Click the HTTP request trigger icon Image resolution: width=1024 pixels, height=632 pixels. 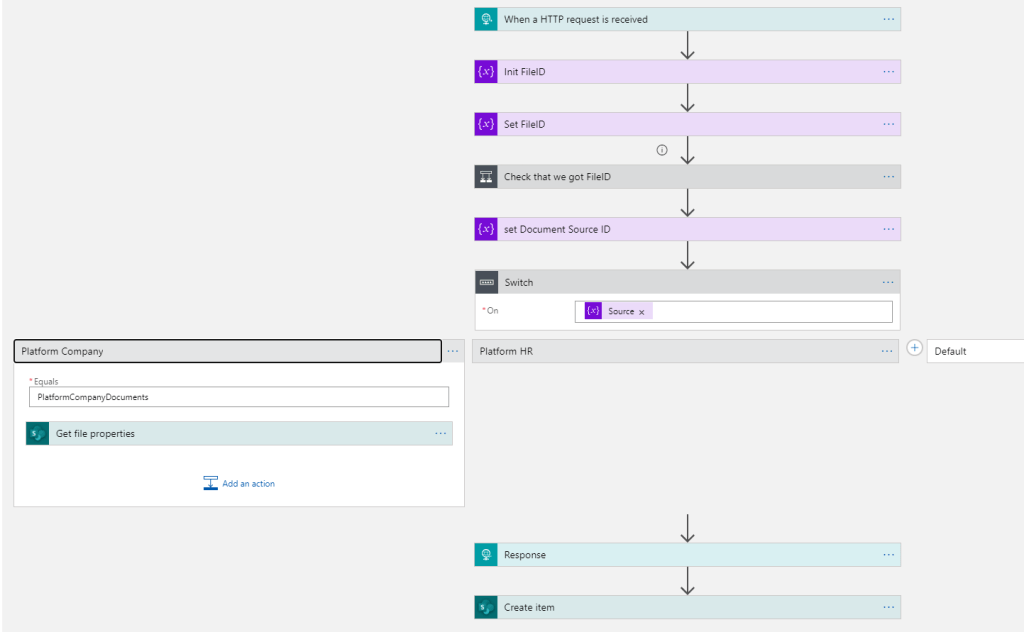[486, 19]
